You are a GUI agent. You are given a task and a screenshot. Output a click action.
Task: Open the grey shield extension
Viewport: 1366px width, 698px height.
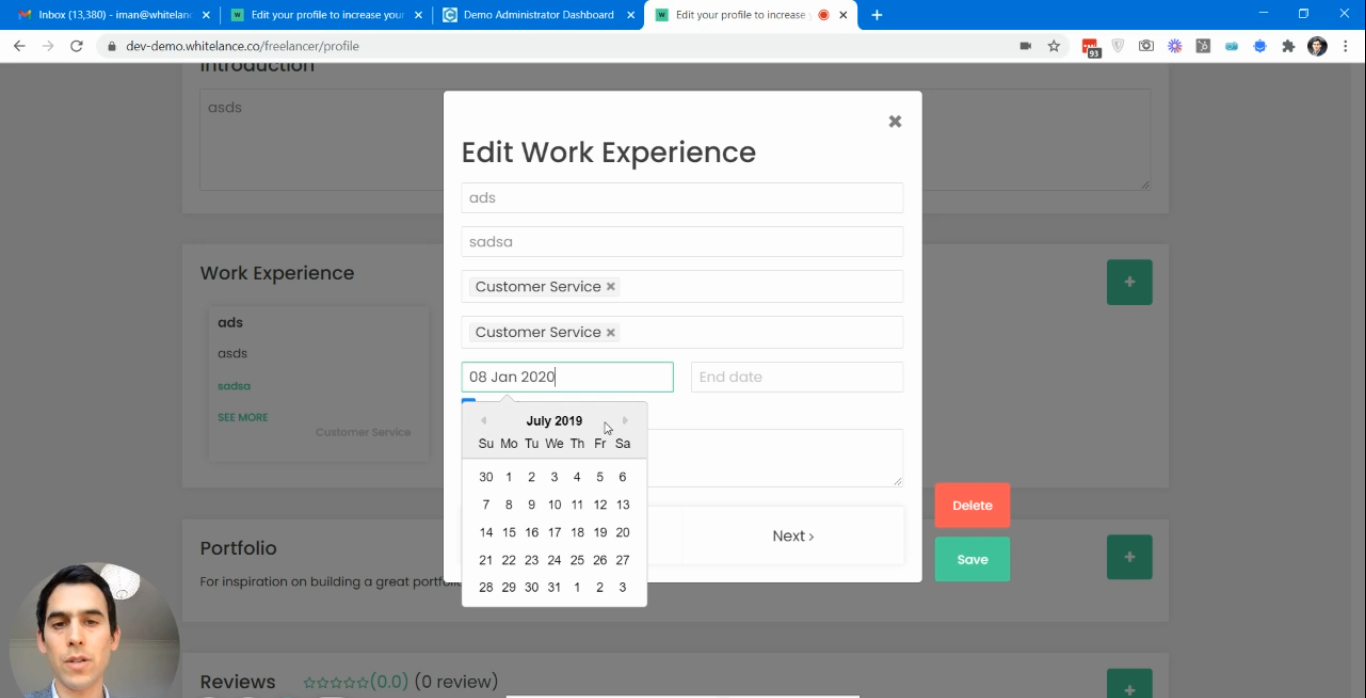1118,46
